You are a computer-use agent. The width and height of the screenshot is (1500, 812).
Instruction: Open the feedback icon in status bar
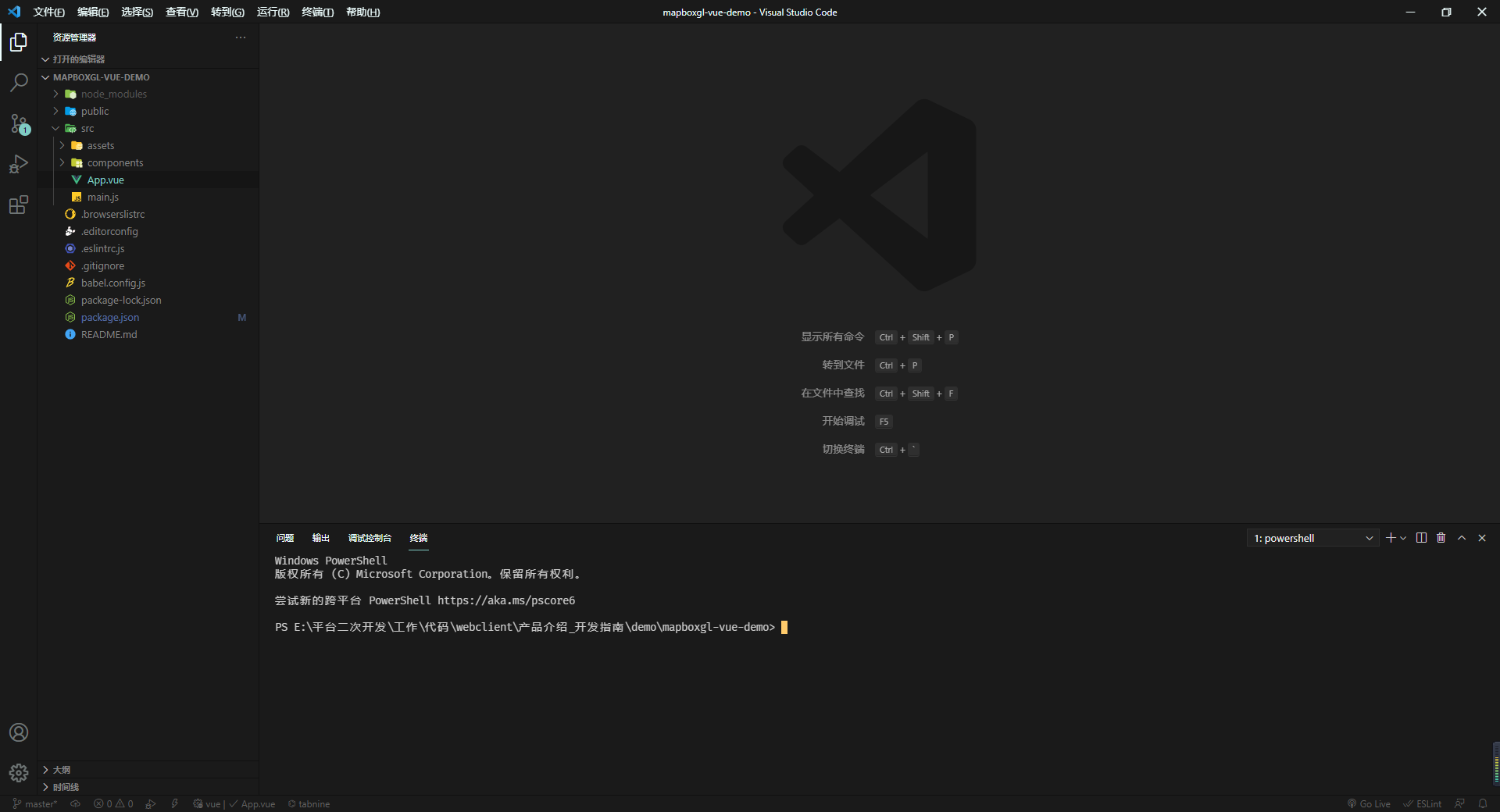1459,804
